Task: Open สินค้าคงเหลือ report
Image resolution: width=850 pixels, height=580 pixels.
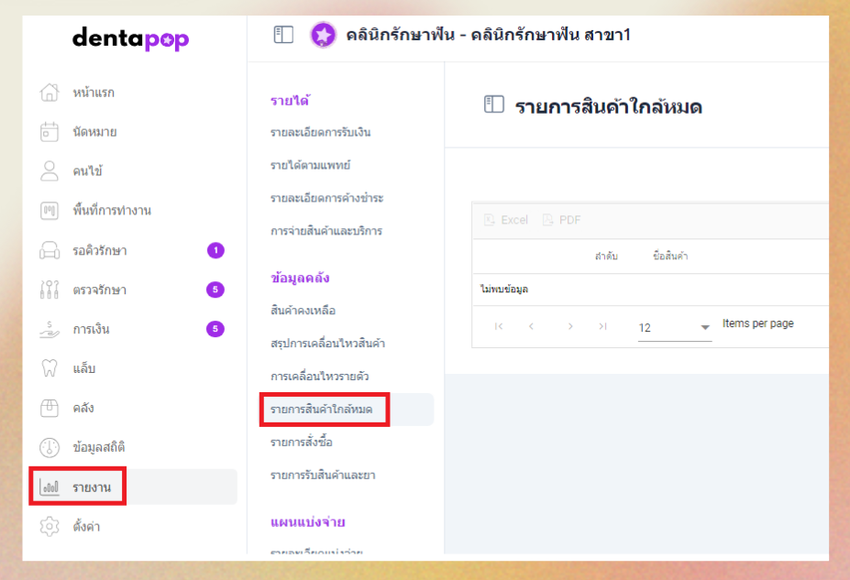Action: click(x=303, y=311)
